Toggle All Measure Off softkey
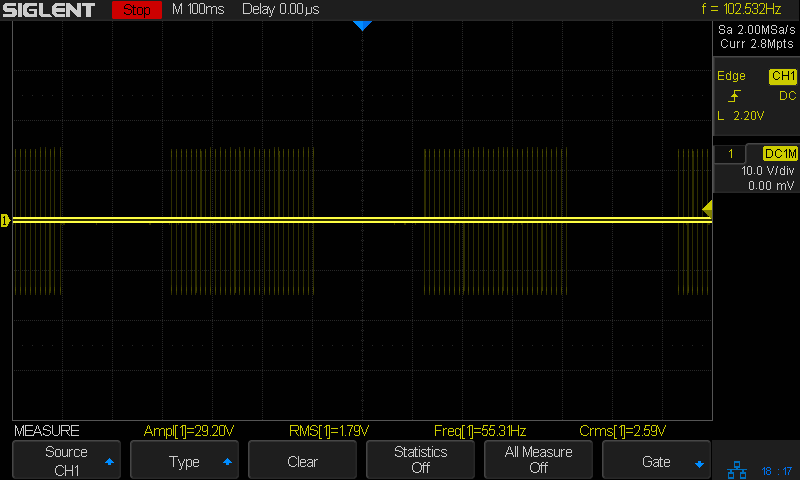This screenshot has width=800, height=480. coord(538,460)
